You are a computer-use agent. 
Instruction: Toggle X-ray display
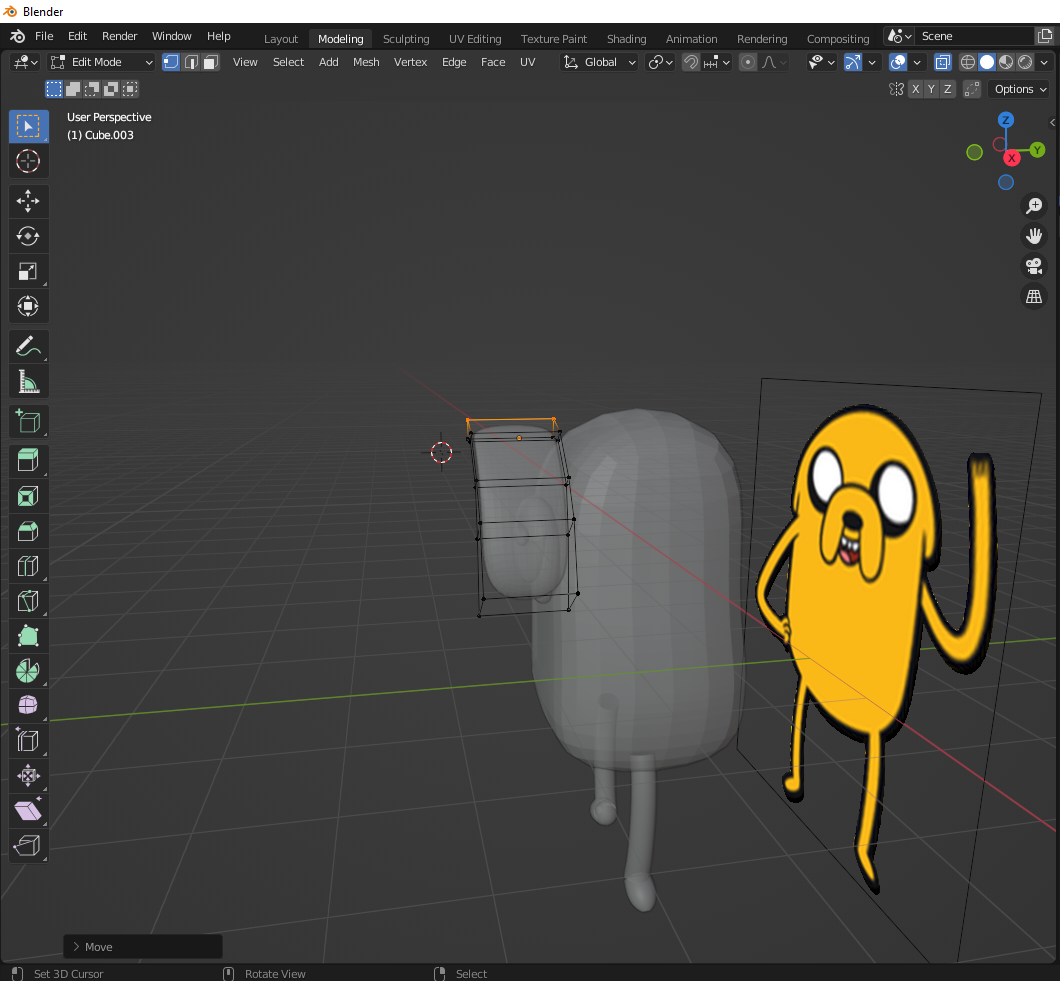click(942, 62)
